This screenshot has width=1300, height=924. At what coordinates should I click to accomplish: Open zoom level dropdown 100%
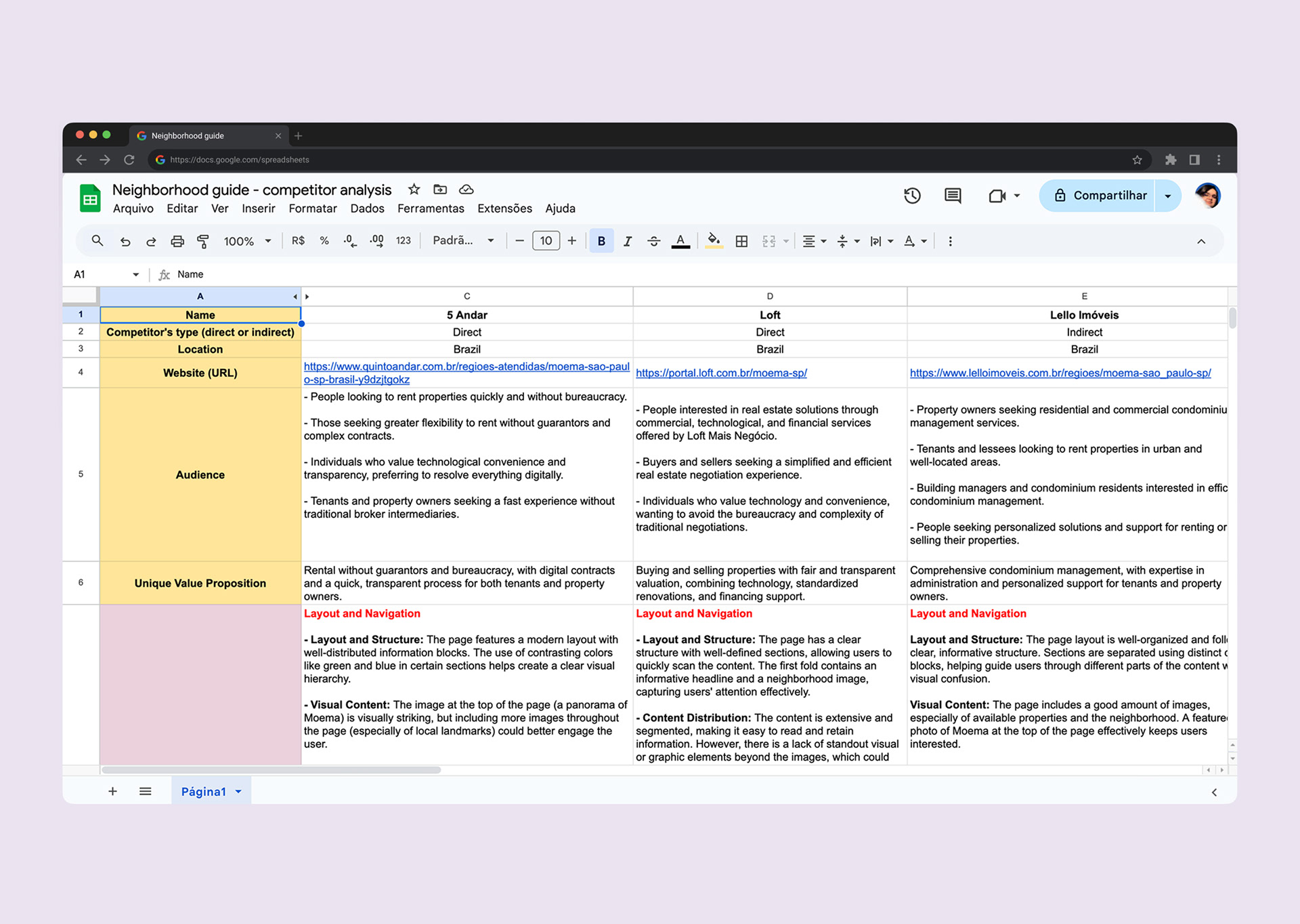248,241
